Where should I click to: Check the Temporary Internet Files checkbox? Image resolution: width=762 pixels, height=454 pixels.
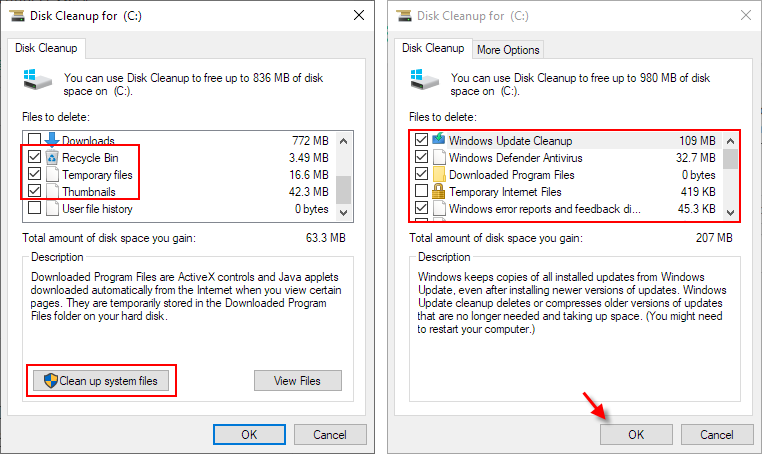coord(421,191)
